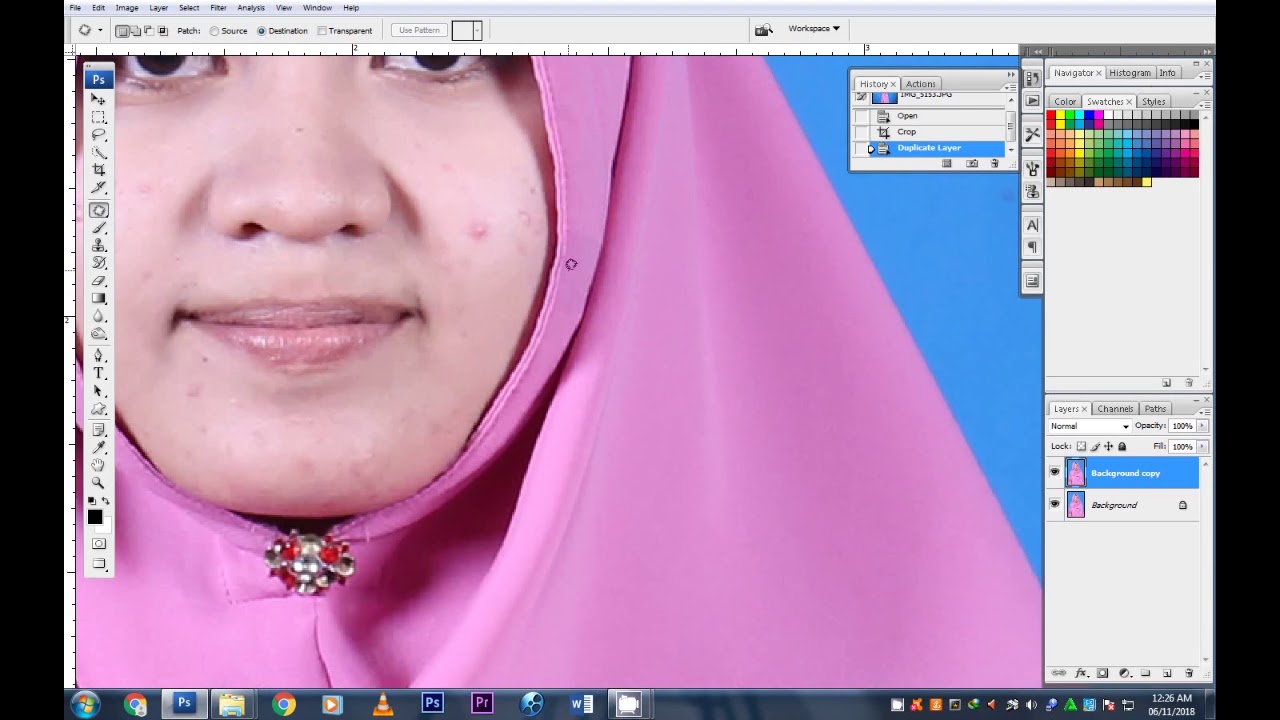
Task: Enable the Transparent checkbox
Action: click(322, 31)
